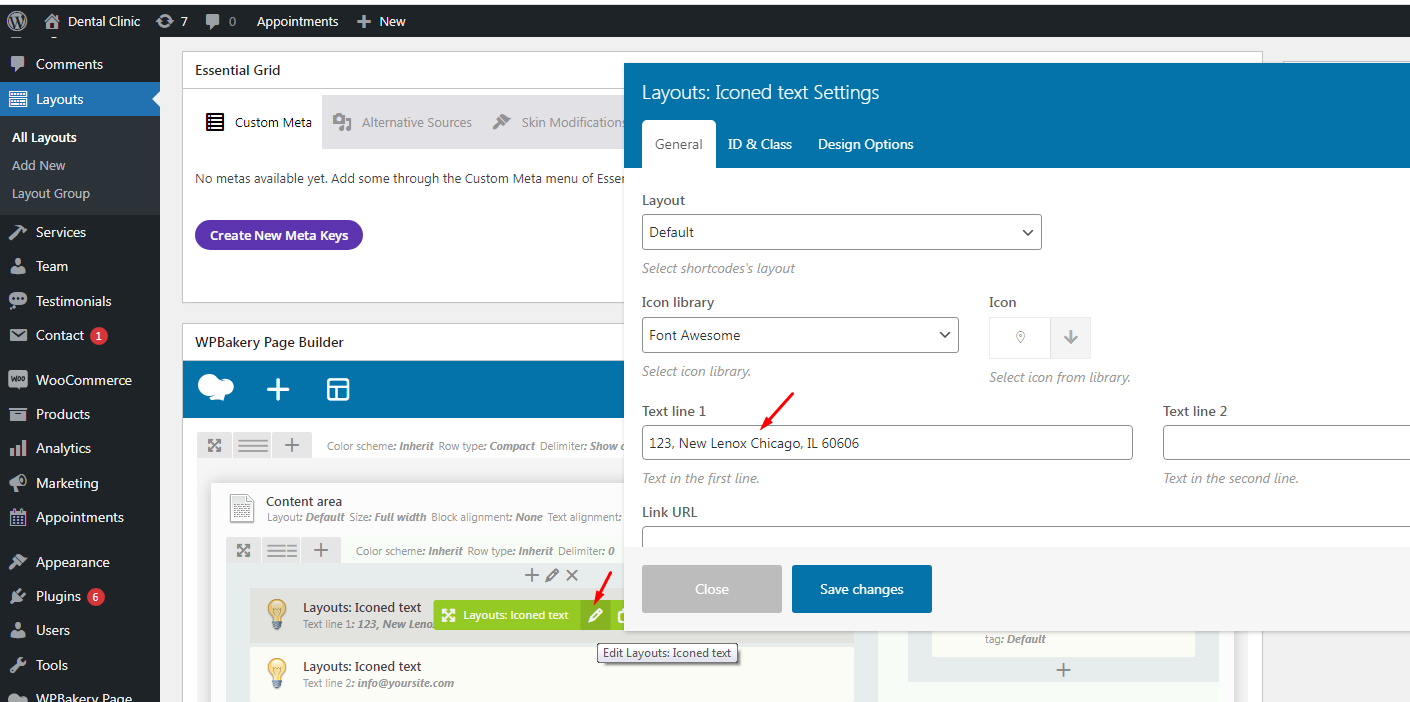
Task: Open Layout Group submenu
Action: tap(51, 193)
